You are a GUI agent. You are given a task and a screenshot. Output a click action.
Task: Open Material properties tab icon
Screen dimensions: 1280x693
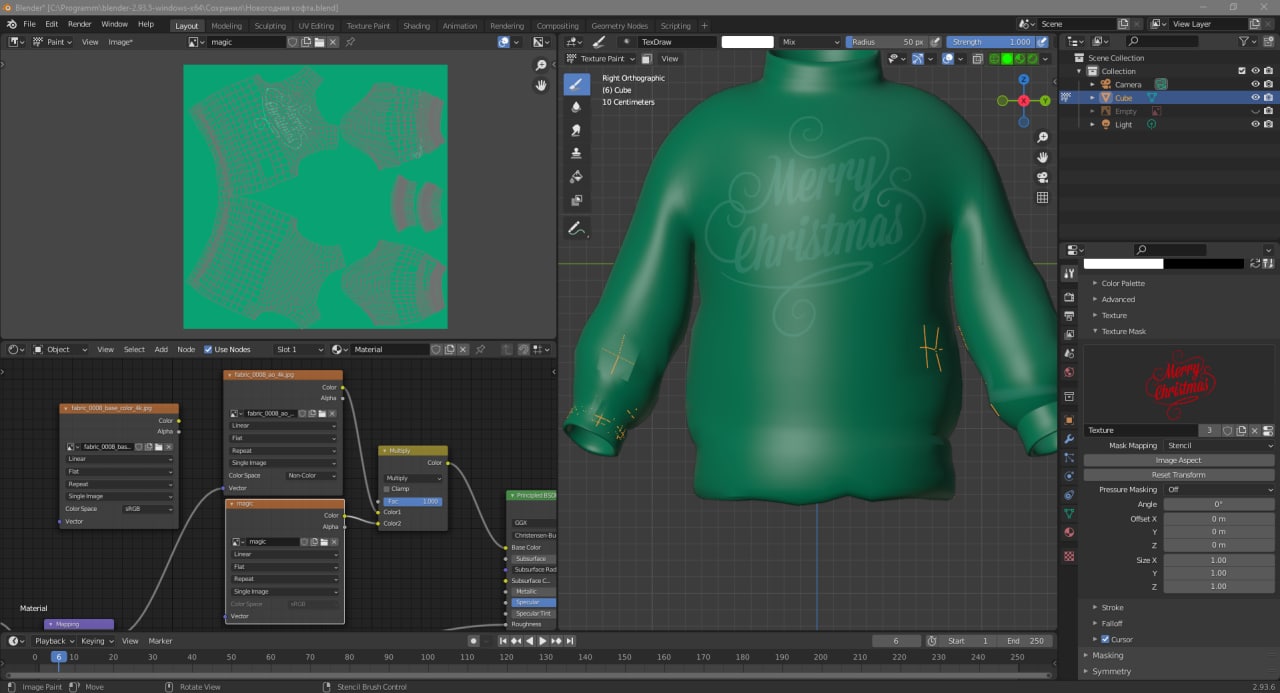pos(1069,532)
